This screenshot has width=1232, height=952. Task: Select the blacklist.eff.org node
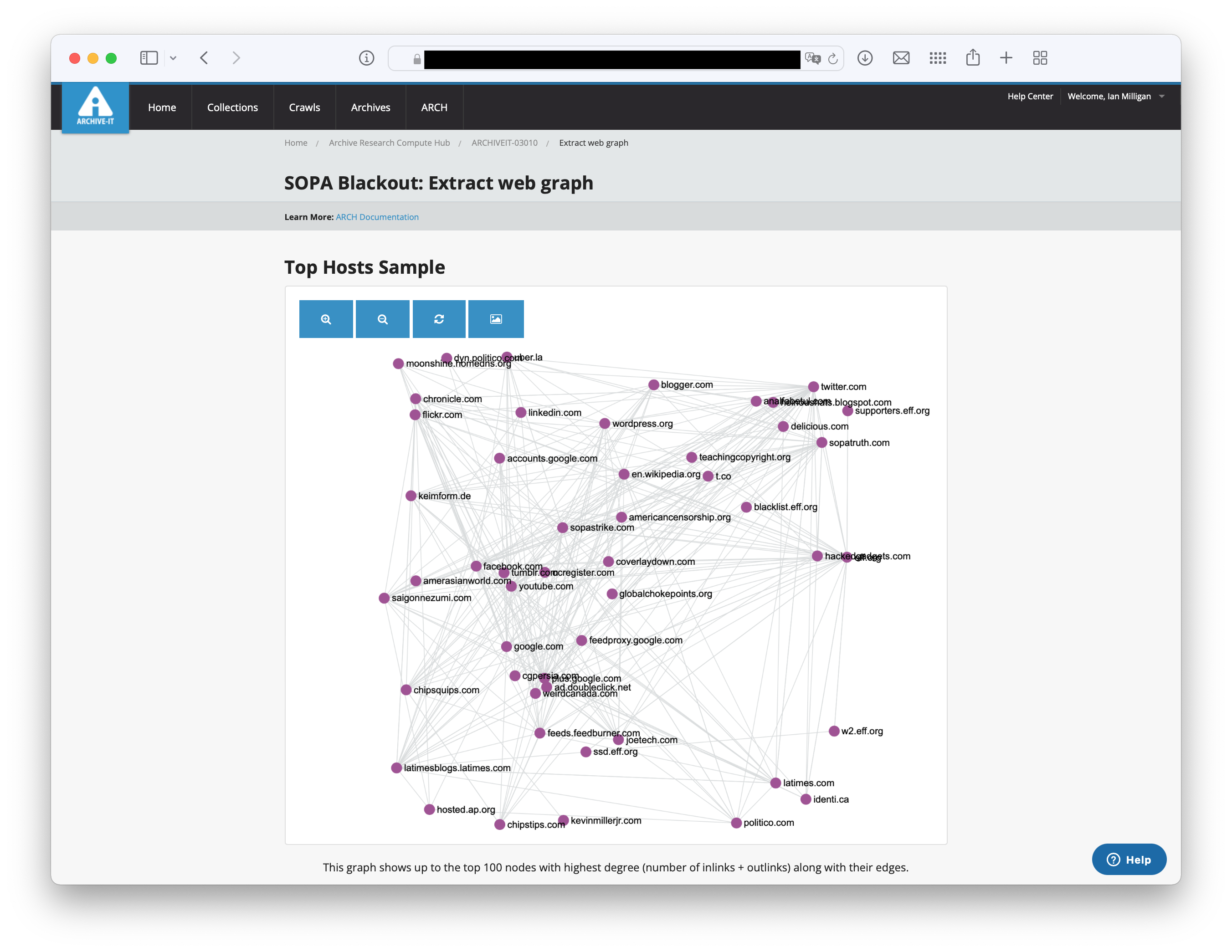(x=746, y=507)
